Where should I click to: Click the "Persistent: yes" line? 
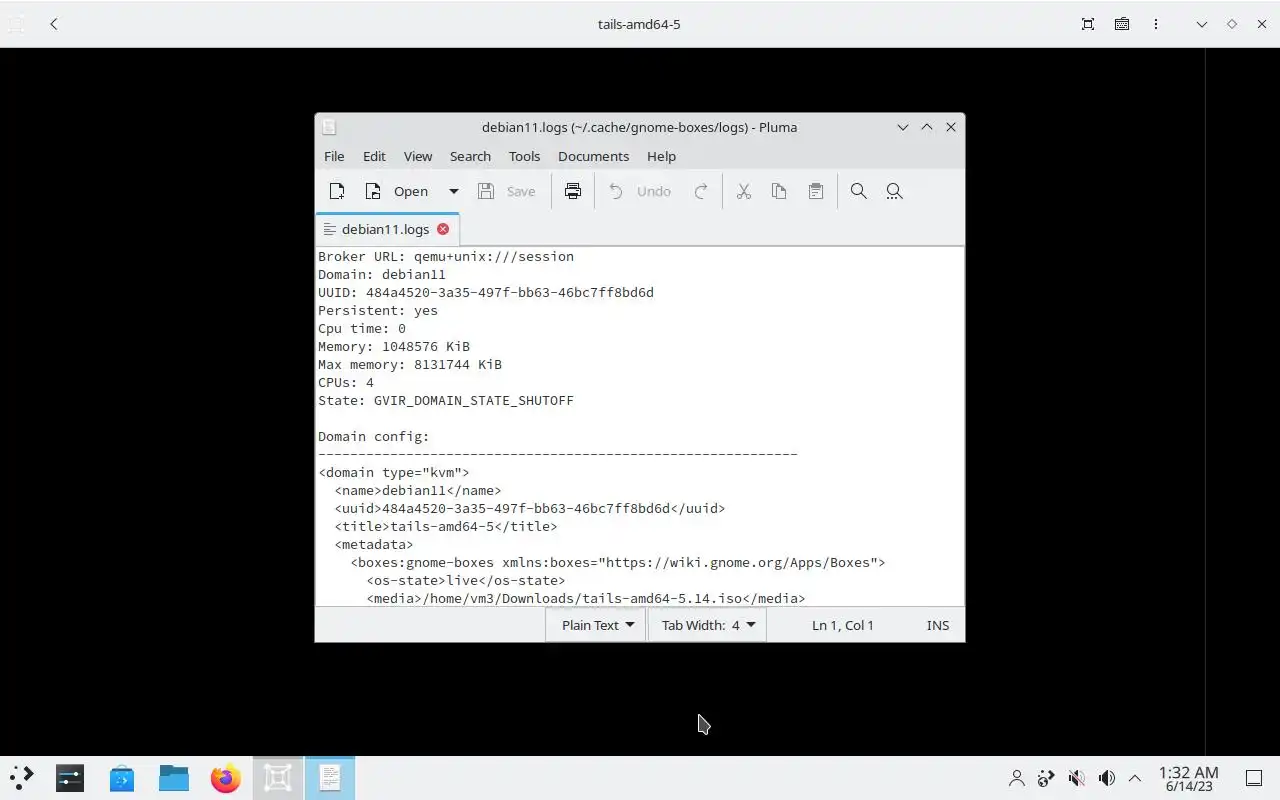tap(378, 310)
